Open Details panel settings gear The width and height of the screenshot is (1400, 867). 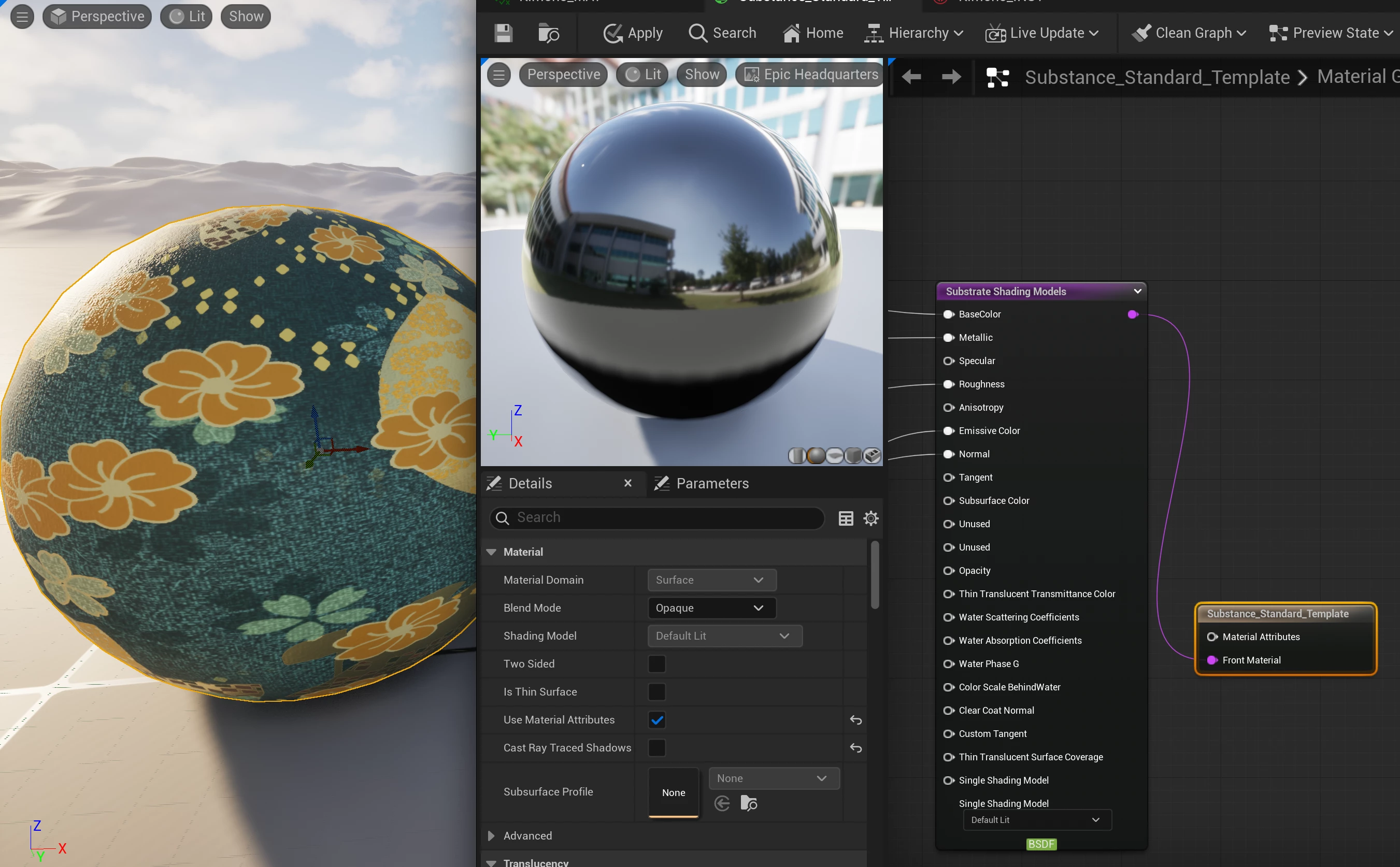[870, 518]
